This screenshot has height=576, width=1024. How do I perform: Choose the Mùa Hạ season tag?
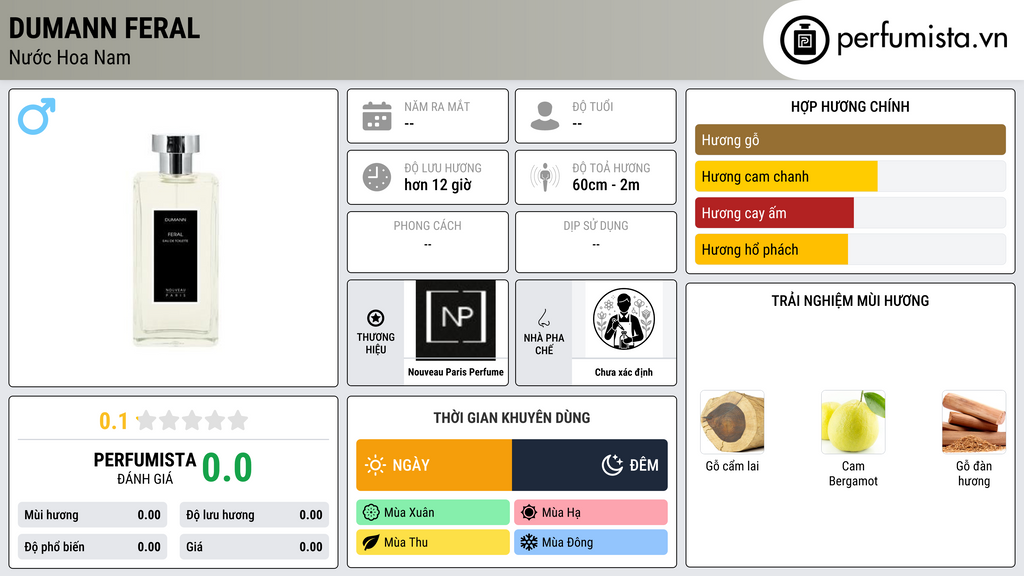(591, 513)
